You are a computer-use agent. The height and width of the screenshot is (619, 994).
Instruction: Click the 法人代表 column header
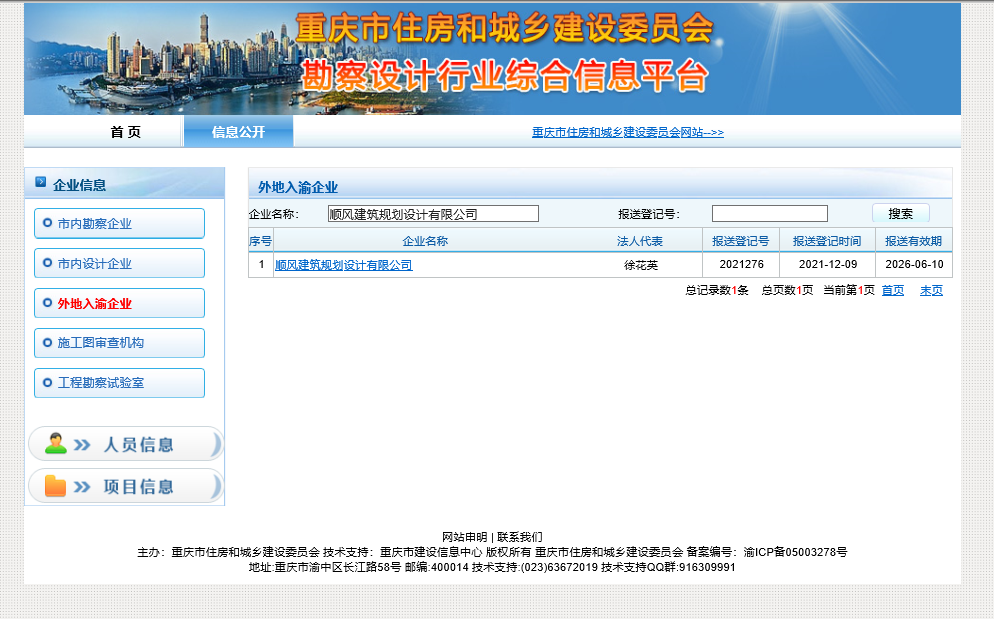point(640,241)
